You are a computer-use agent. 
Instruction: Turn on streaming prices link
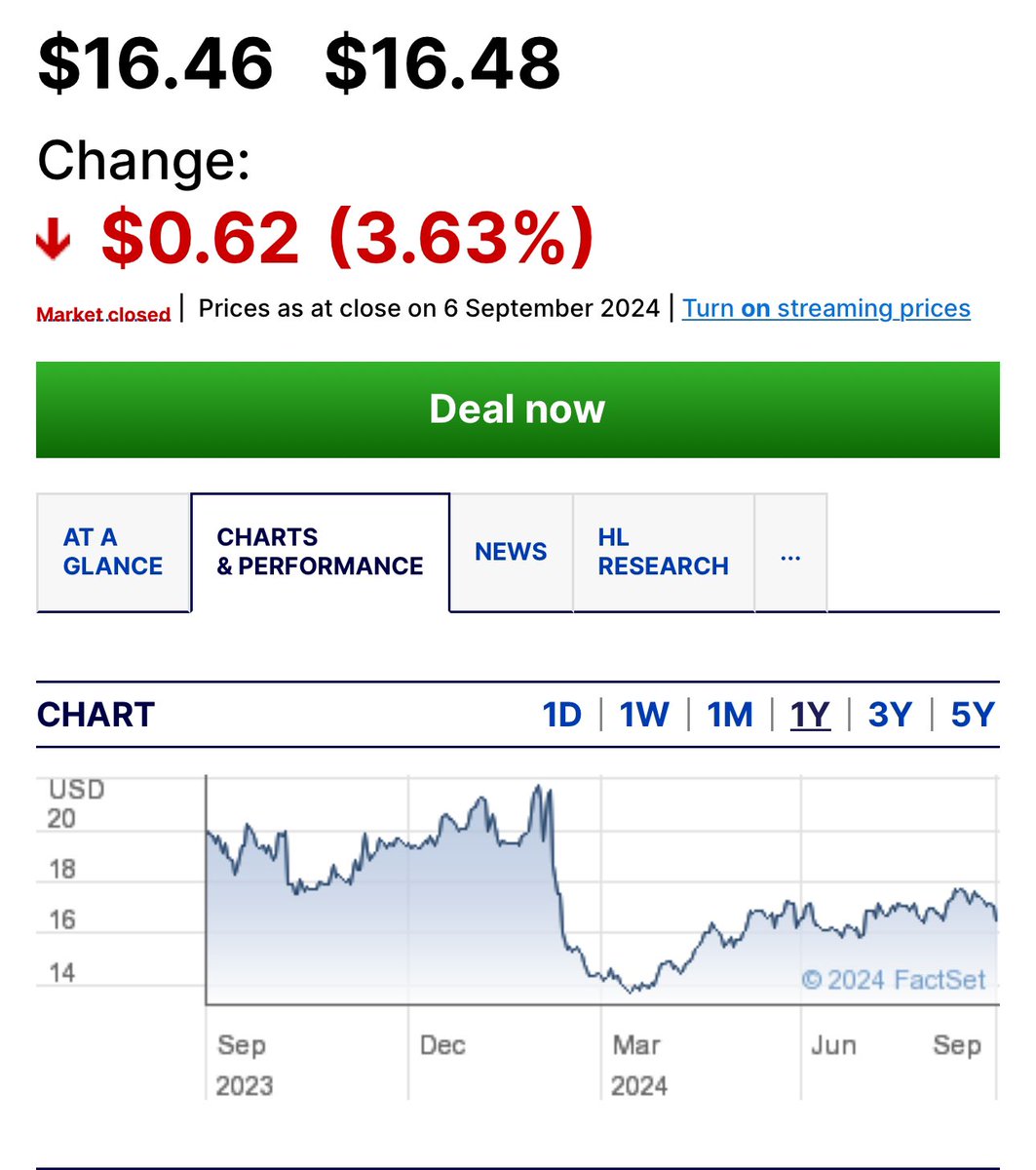pyautogui.click(x=826, y=308)
